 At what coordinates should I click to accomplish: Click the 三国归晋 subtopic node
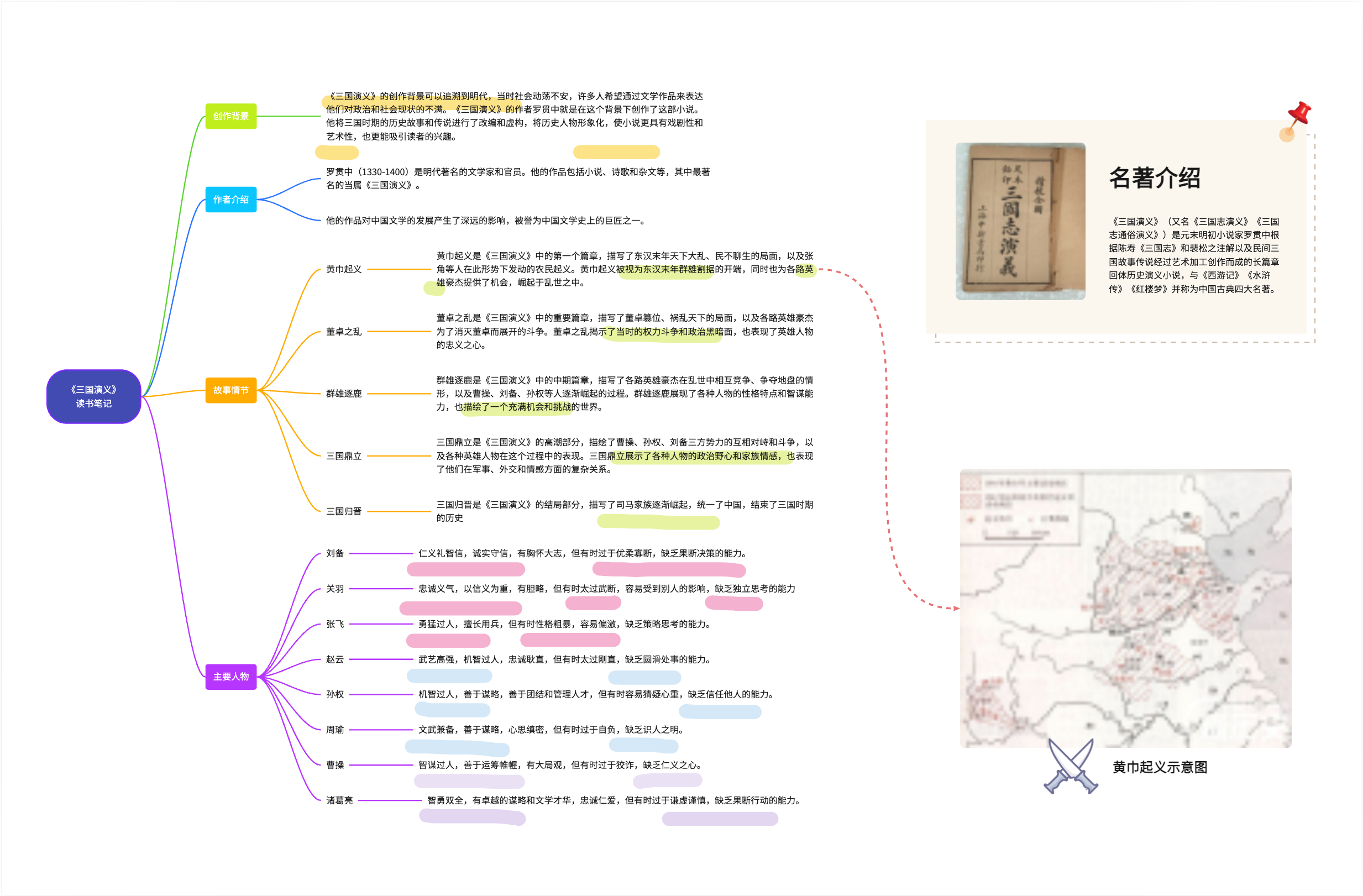pos(344,511)
